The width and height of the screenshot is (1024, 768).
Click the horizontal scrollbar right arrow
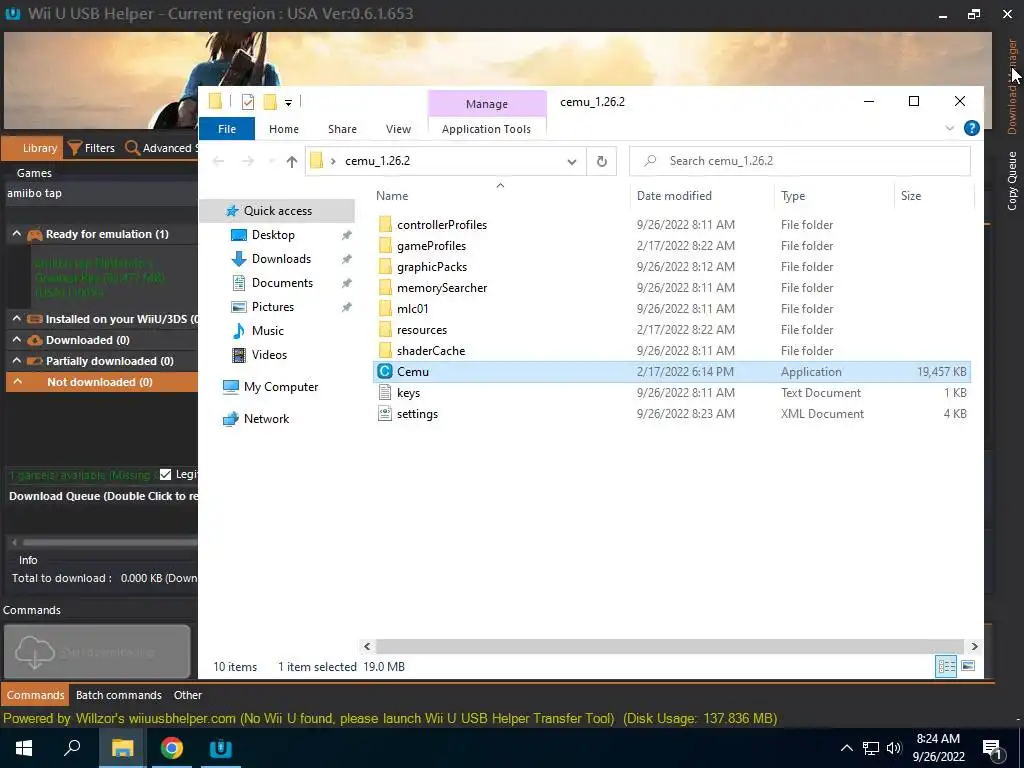(x=974, y=647)
